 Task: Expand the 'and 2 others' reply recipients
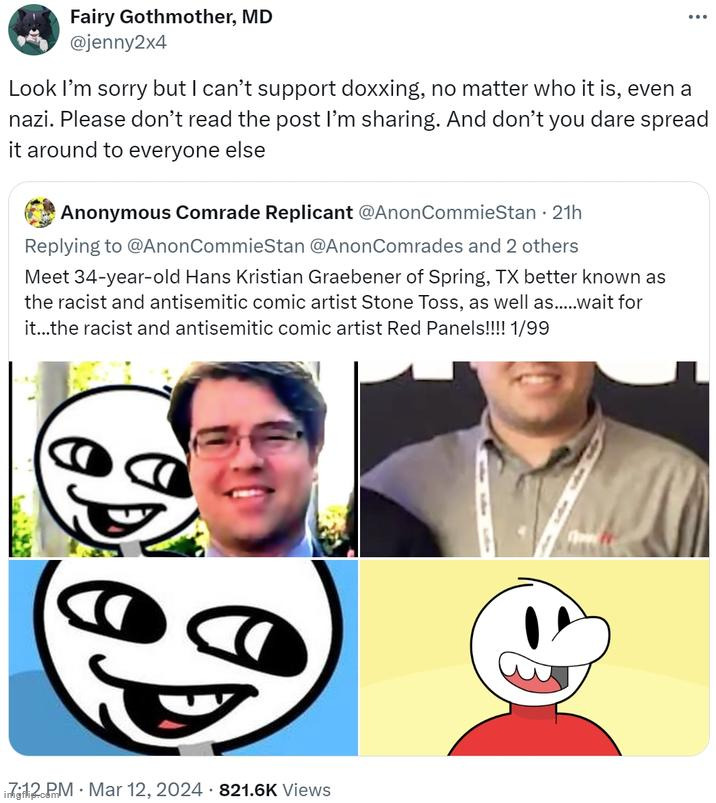coord(523,246)
